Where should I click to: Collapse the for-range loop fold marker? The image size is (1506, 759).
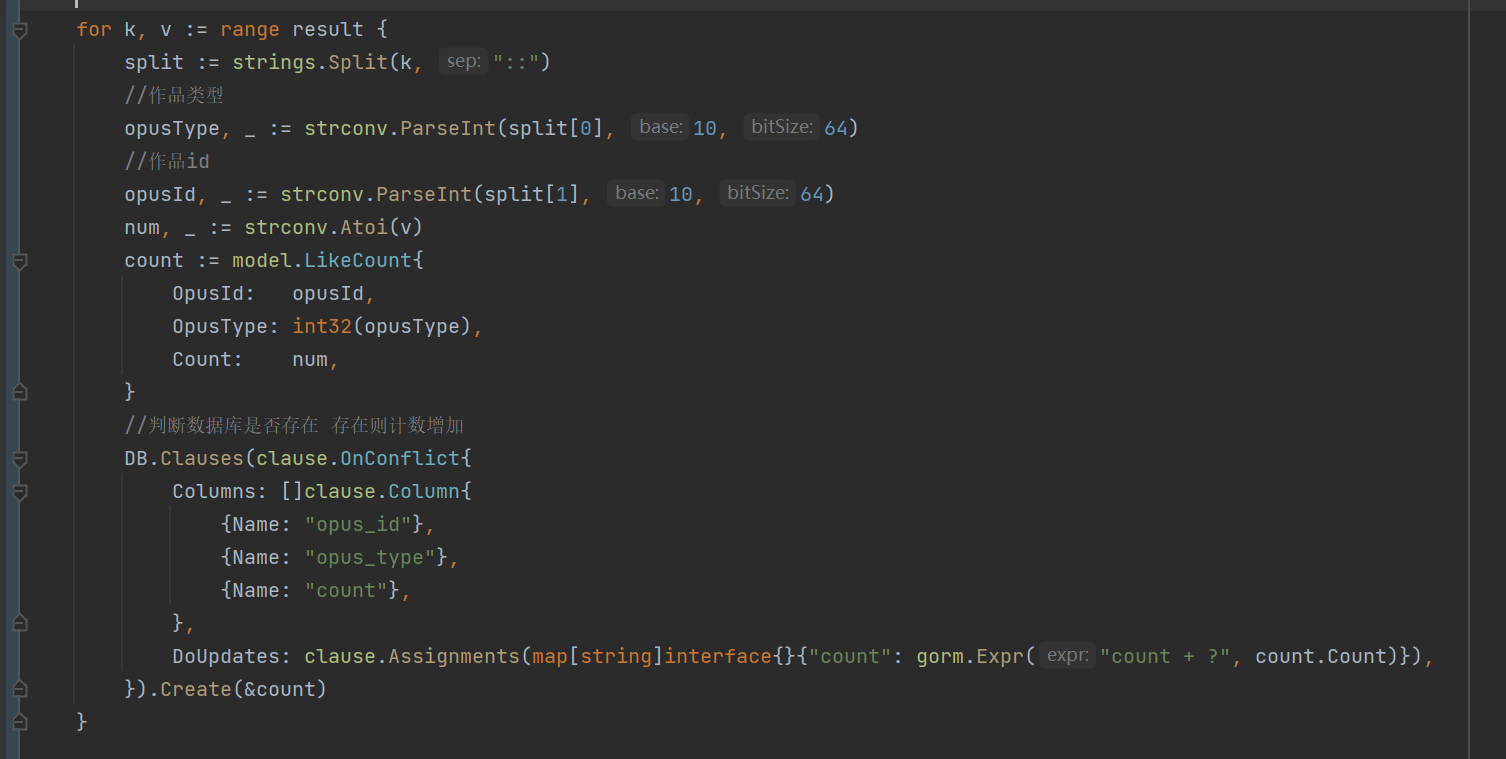point(19,31)
